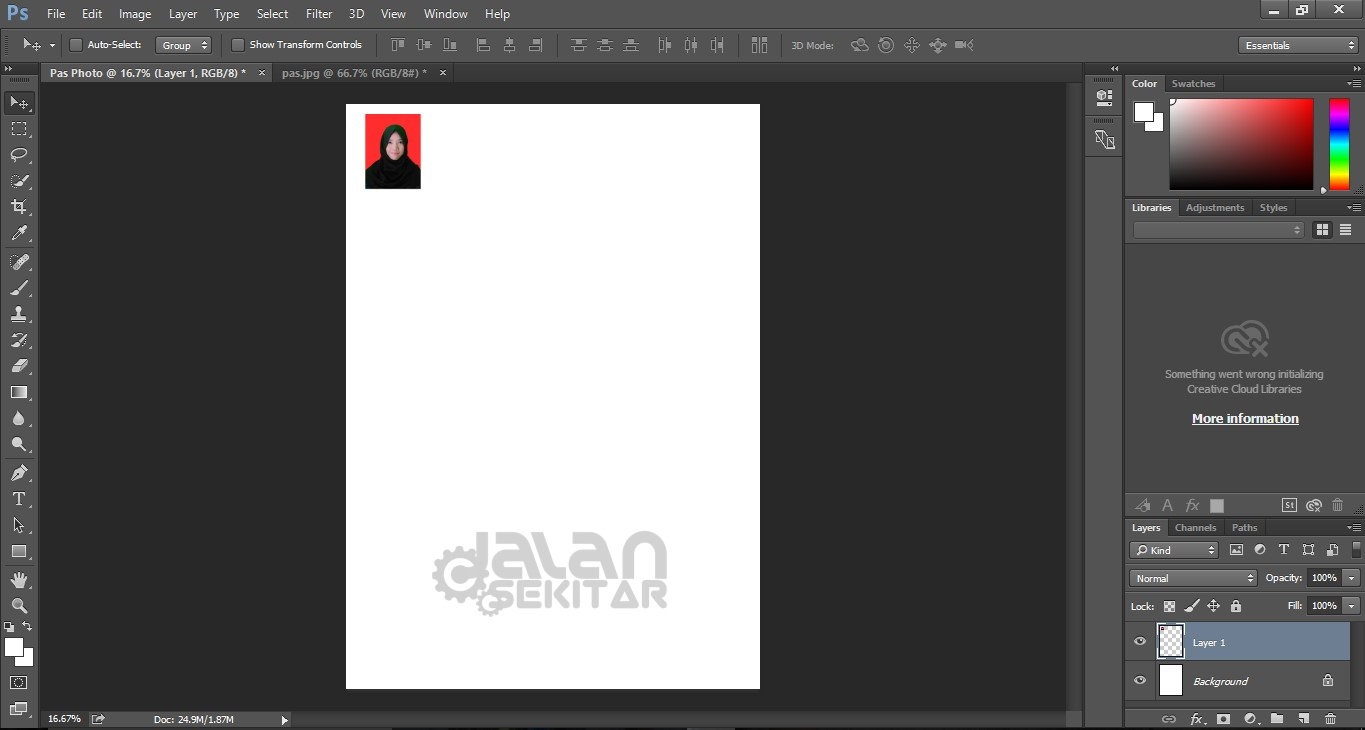The height and width of the screenshot is (730, 1365).
Task: Click the Link layers icon
Action: pyautogui.click(x=1168, y=719)
